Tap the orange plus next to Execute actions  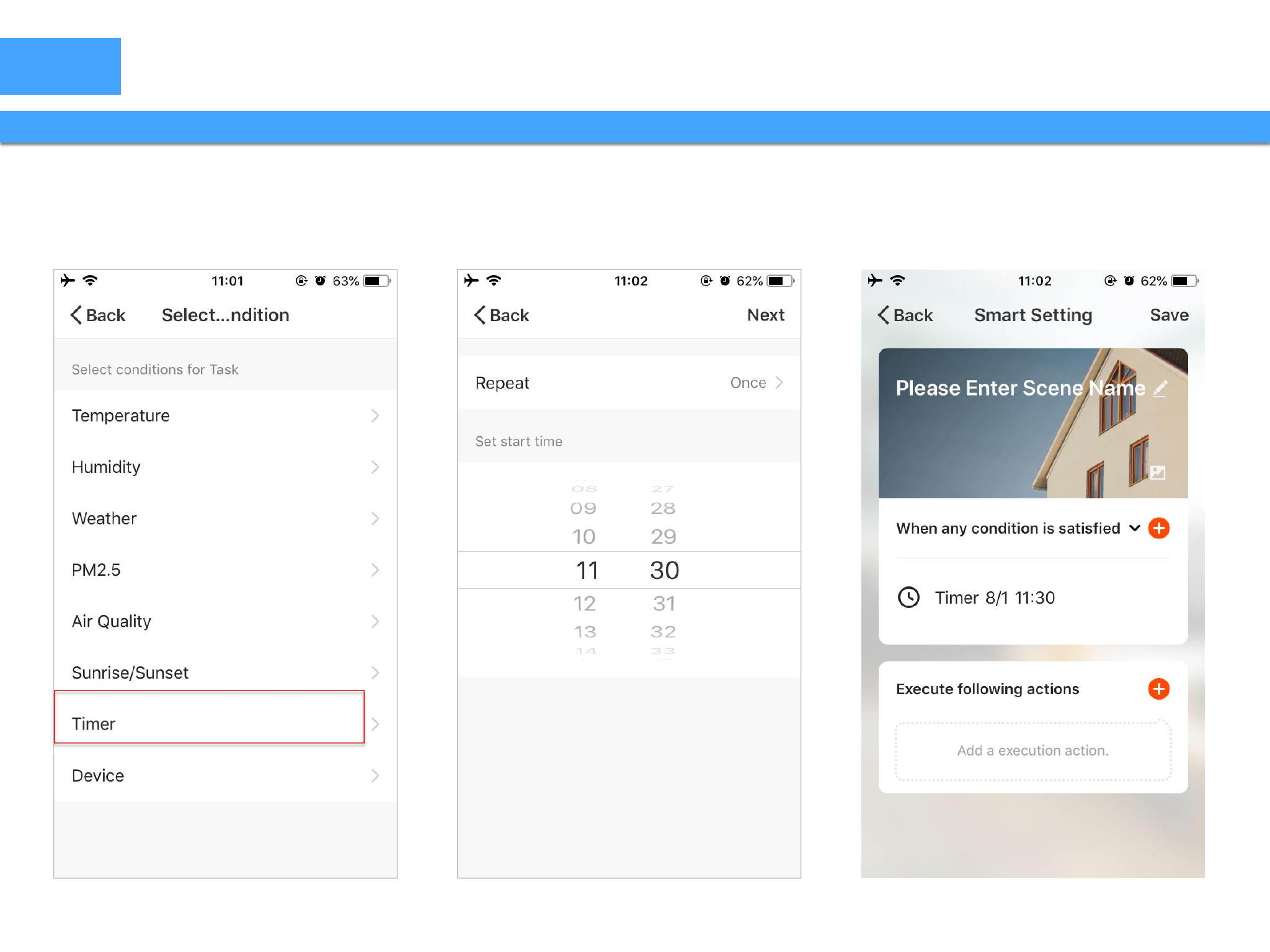pyautogui.click(x=1158, y=689)
